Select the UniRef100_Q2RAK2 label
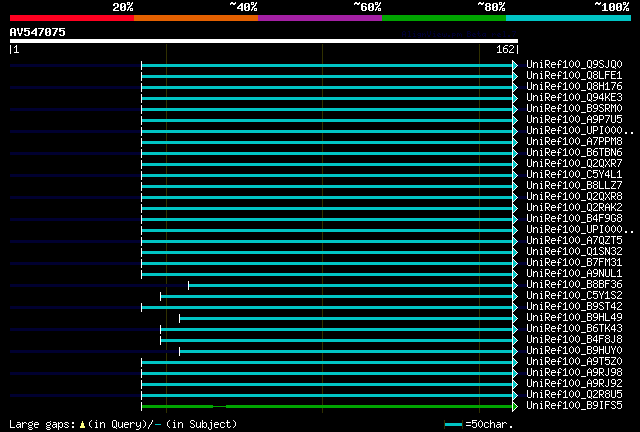Image resolution: width=640 pixels, height=432 pixels. pos(574,208)
